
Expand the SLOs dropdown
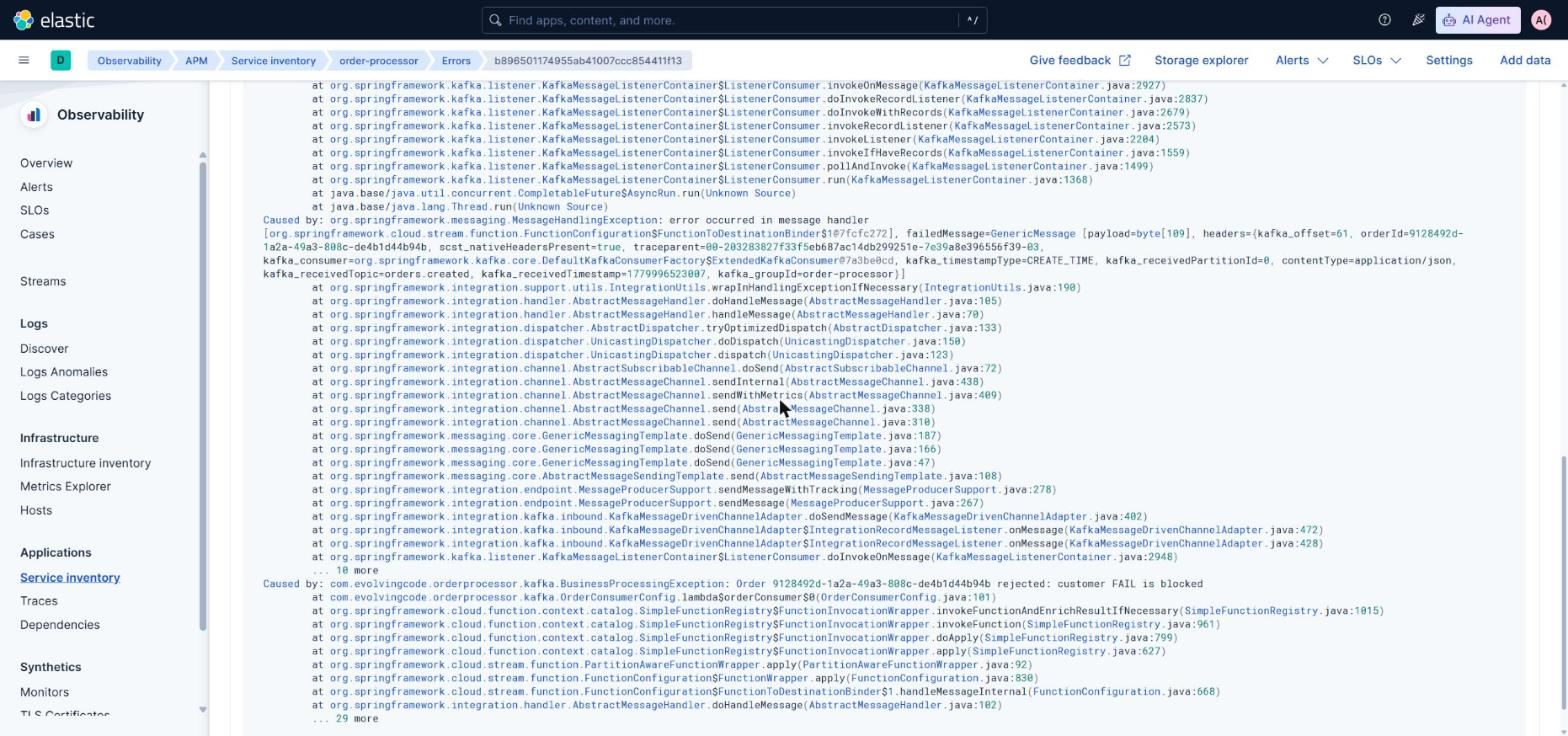click(x=1376, y=60)
